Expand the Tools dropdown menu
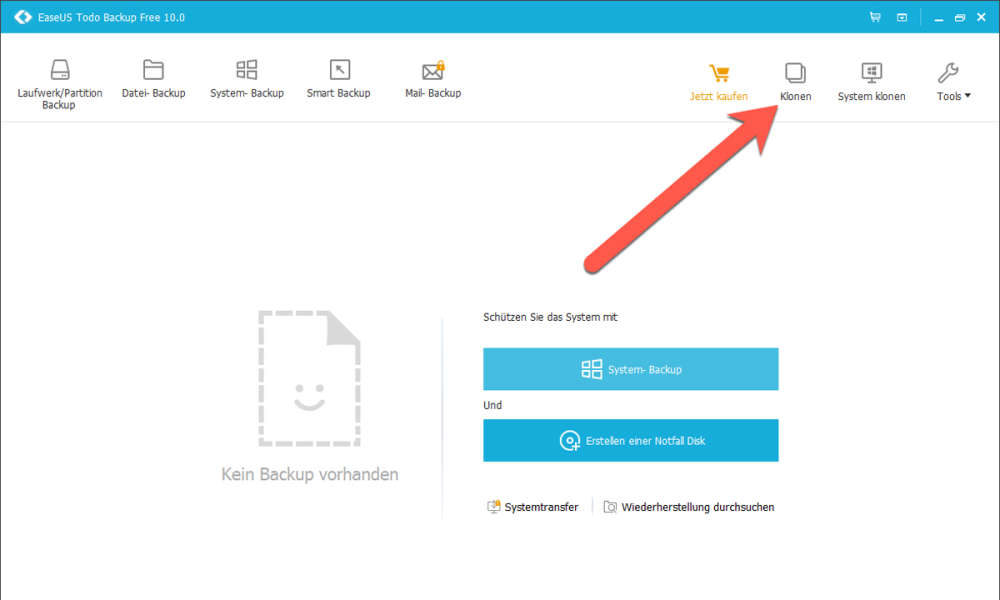 tap(953, 82)
